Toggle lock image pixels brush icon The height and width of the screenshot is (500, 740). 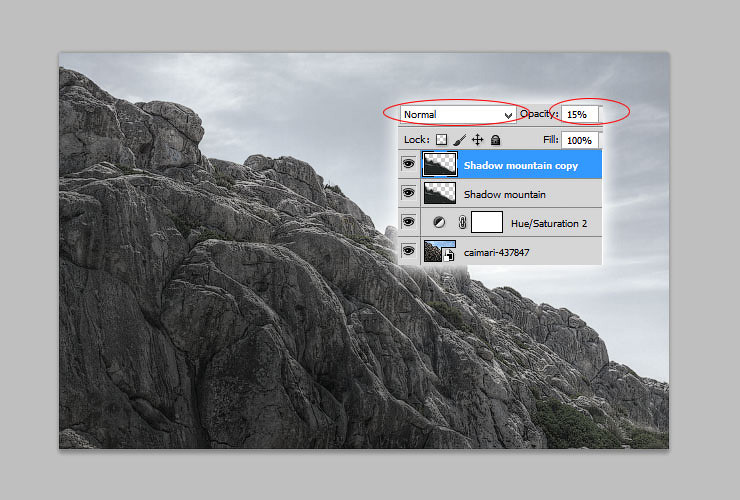459,140
